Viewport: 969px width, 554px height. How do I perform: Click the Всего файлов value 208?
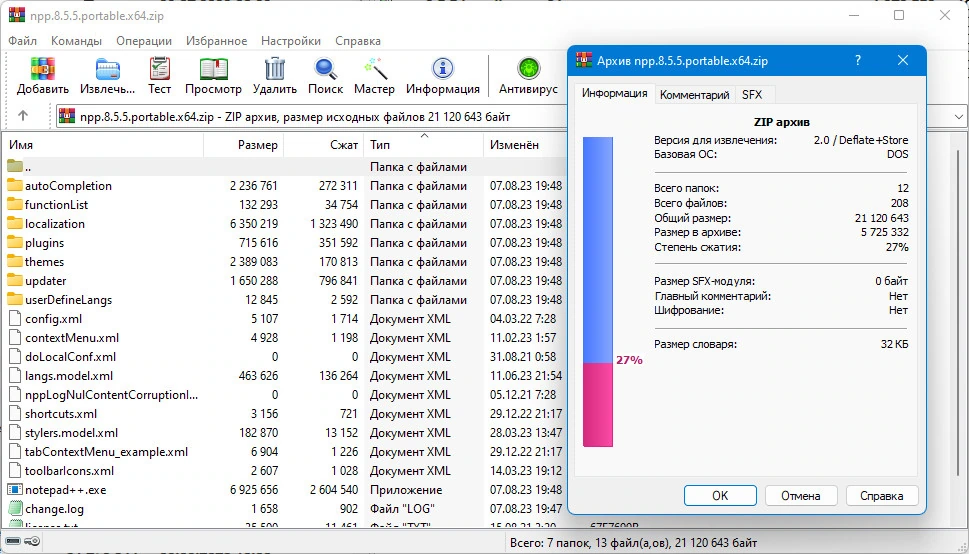(x=899, y=203)
